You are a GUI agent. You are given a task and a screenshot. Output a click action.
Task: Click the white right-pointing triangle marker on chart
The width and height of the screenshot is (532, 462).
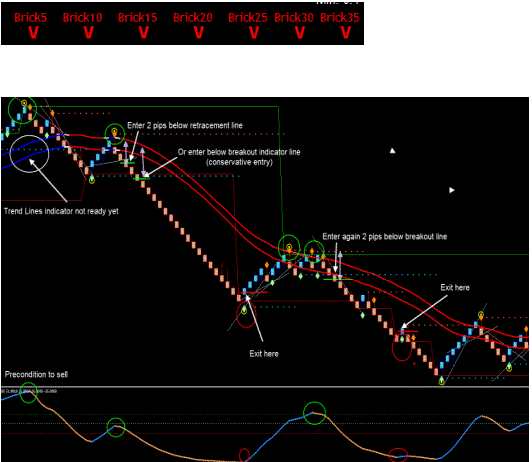[x=452, y=190]
